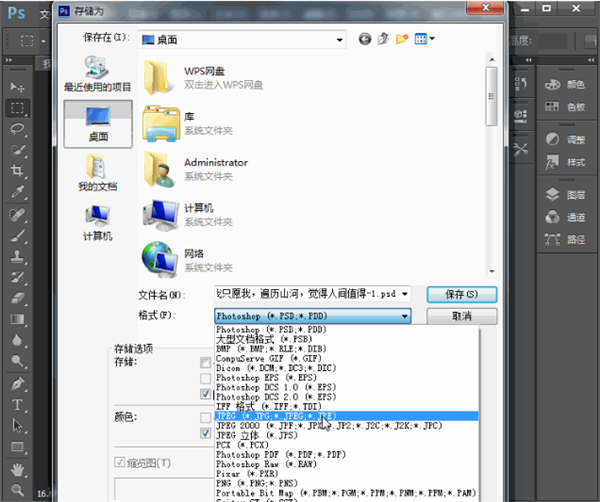
Task: Choose BMP format from list
Action: [346, 349]
